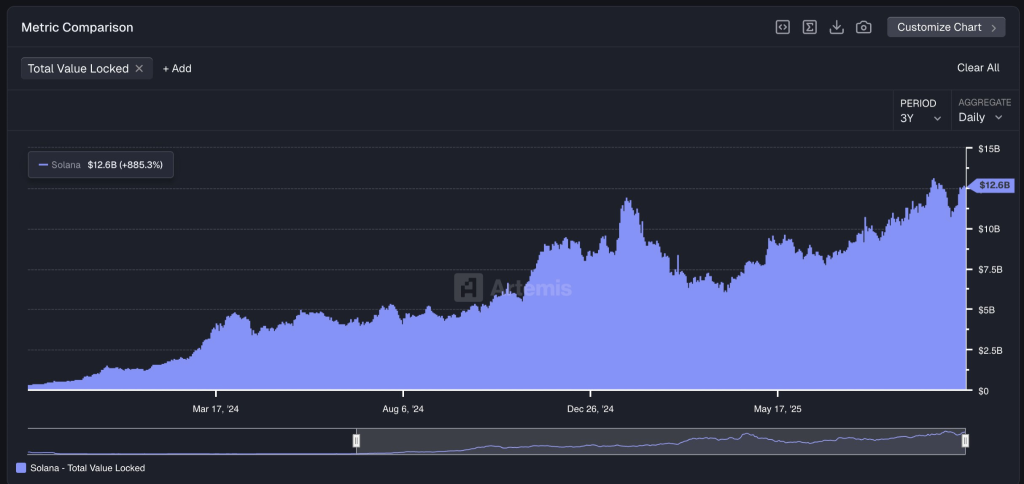Expand the Customize Chart panel
The width and height of the screenshot is (1024, 484).
click(946, 27)
